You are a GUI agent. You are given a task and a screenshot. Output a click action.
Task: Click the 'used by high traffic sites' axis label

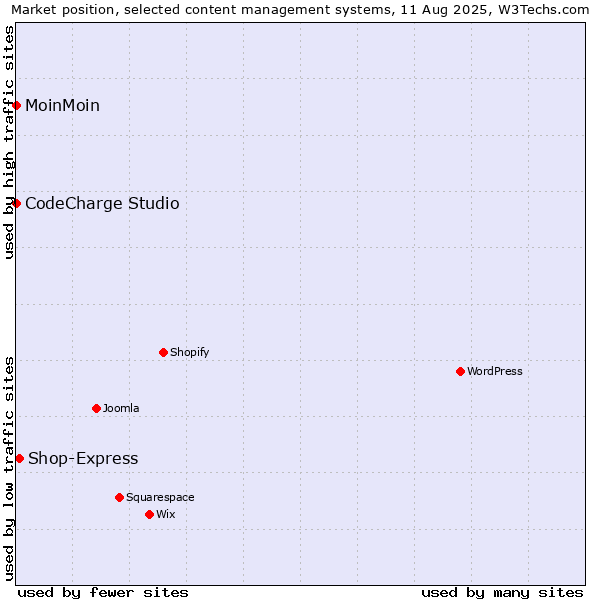point(8,142)
